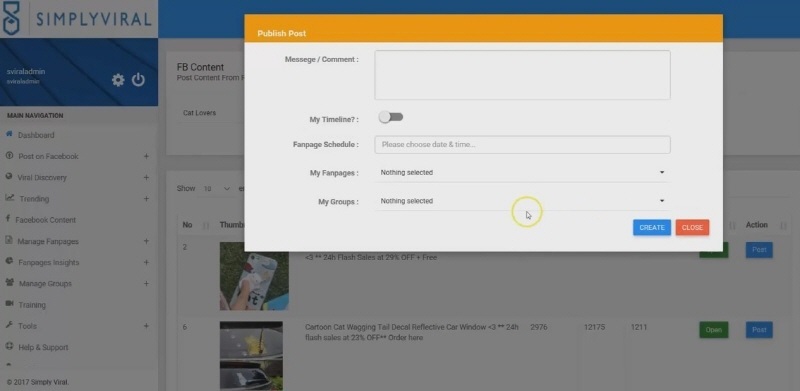Go to Dashboard in main navigation

(36, 135)
